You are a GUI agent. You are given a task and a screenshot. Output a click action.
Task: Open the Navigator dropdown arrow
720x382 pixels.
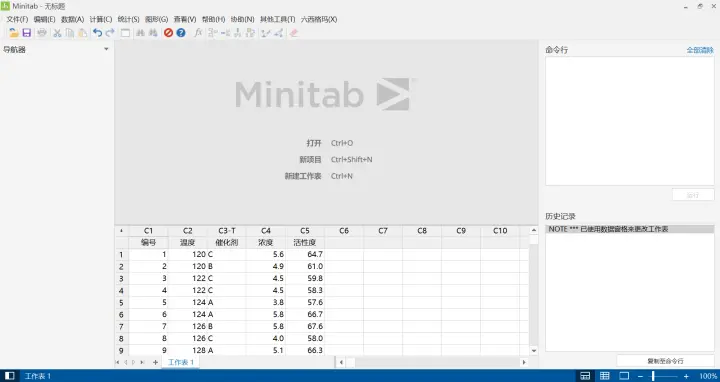(x=106, y=49)
